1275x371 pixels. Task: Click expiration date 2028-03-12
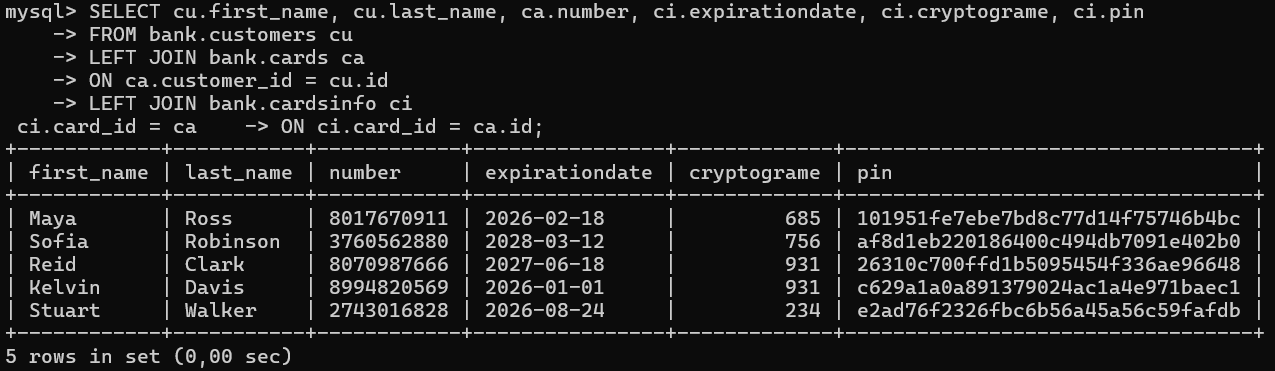(x=545, y=242)
